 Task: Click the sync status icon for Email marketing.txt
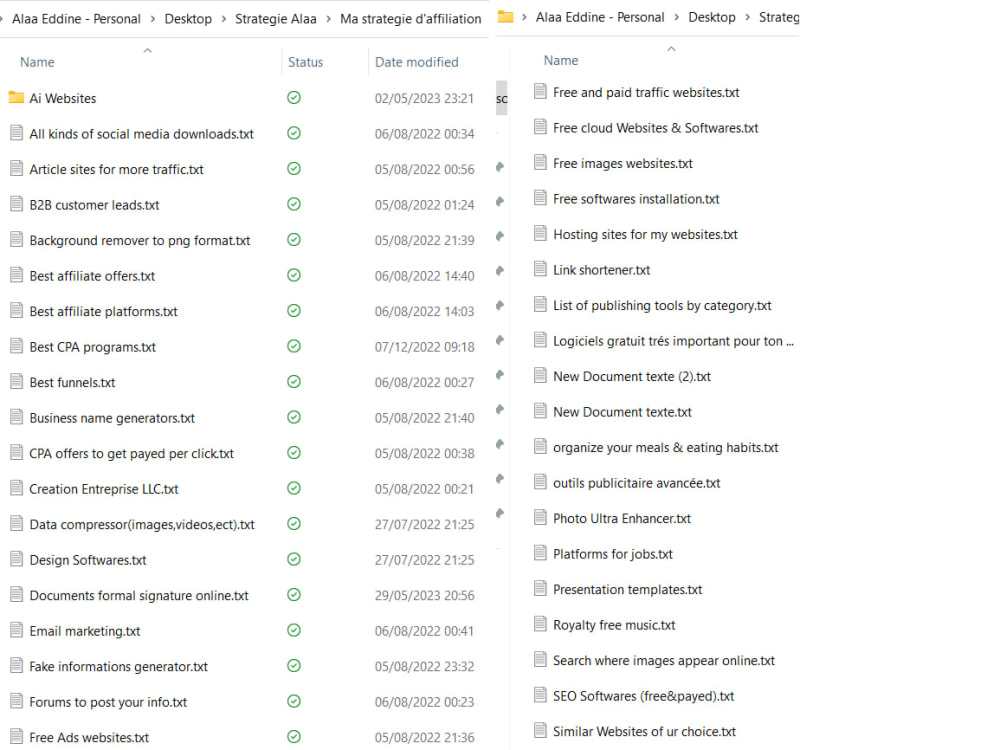pyautogui.click(x=293, y=630)
